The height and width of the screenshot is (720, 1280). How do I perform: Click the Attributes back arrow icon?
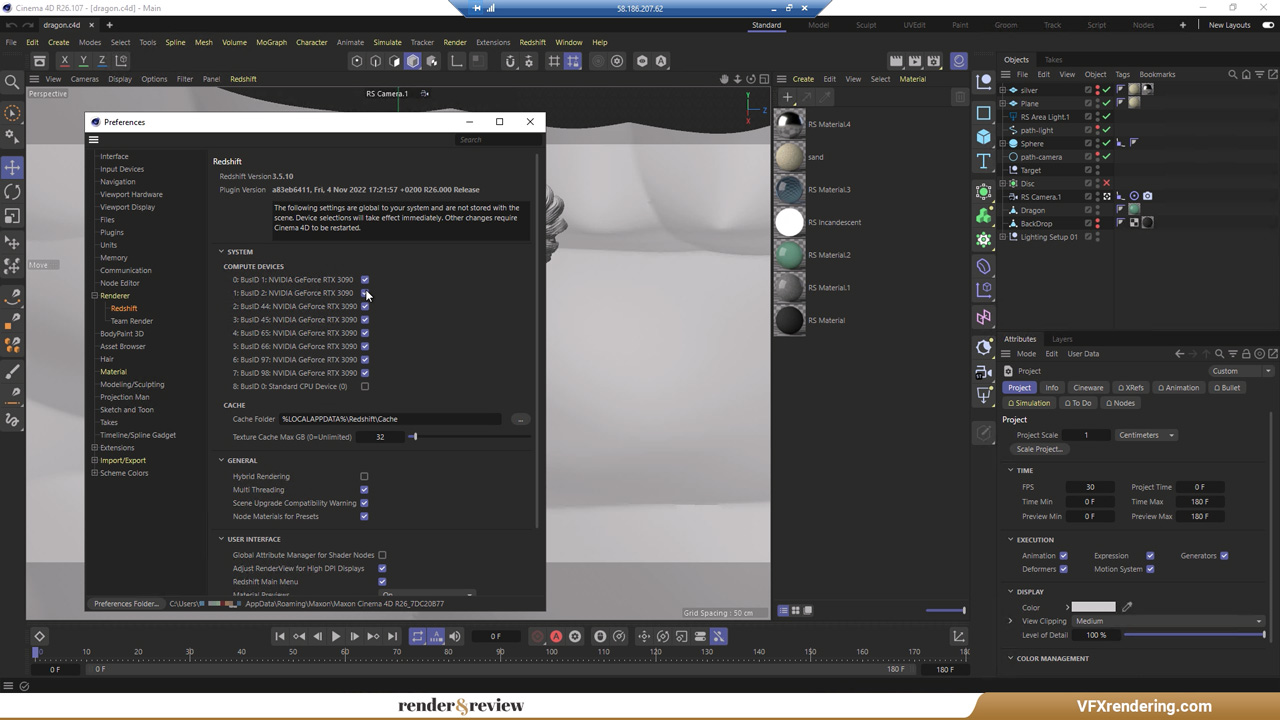coord(1179,354)
